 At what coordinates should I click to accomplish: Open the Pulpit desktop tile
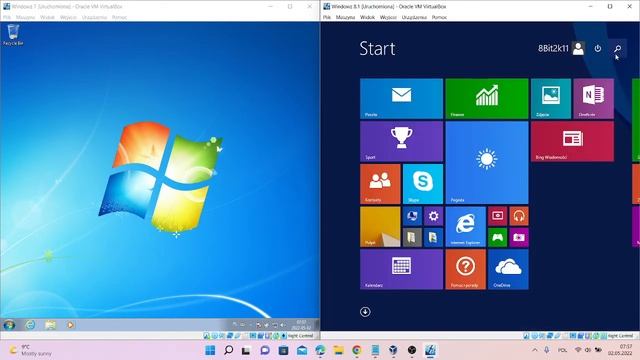[x=380, y=227]
